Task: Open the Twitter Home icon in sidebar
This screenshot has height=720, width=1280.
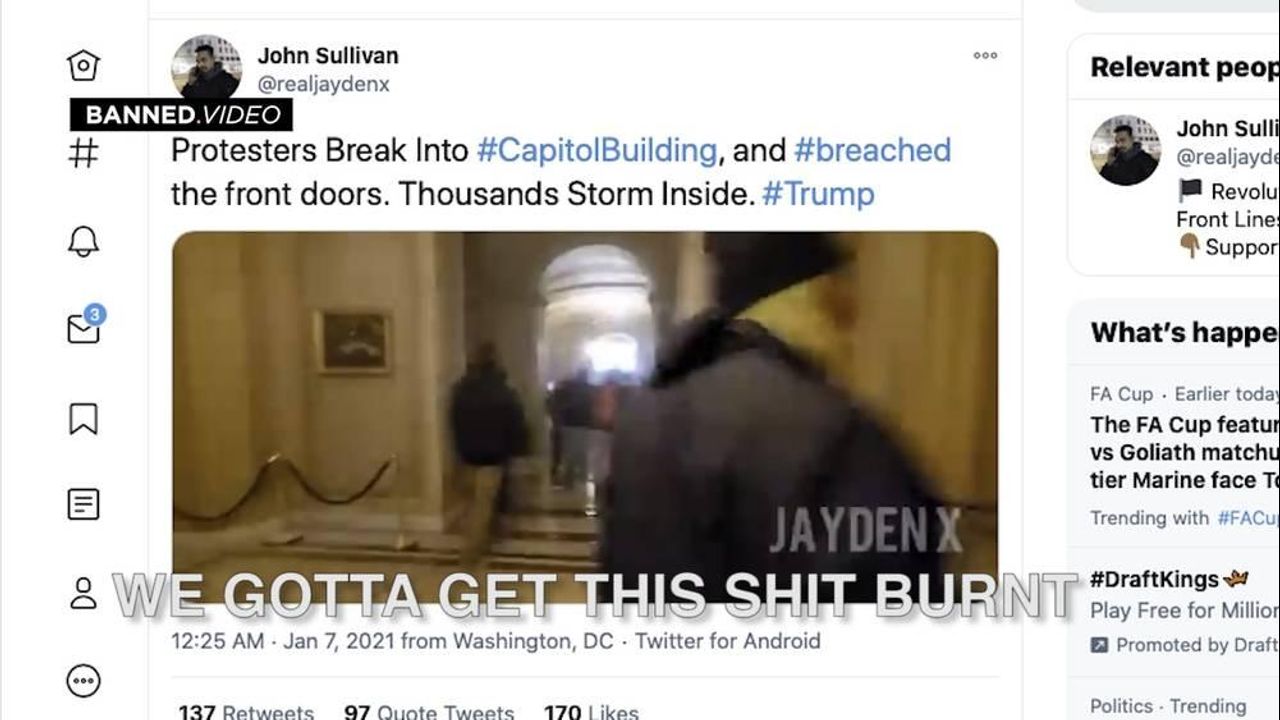Action: tap(83, 66)
